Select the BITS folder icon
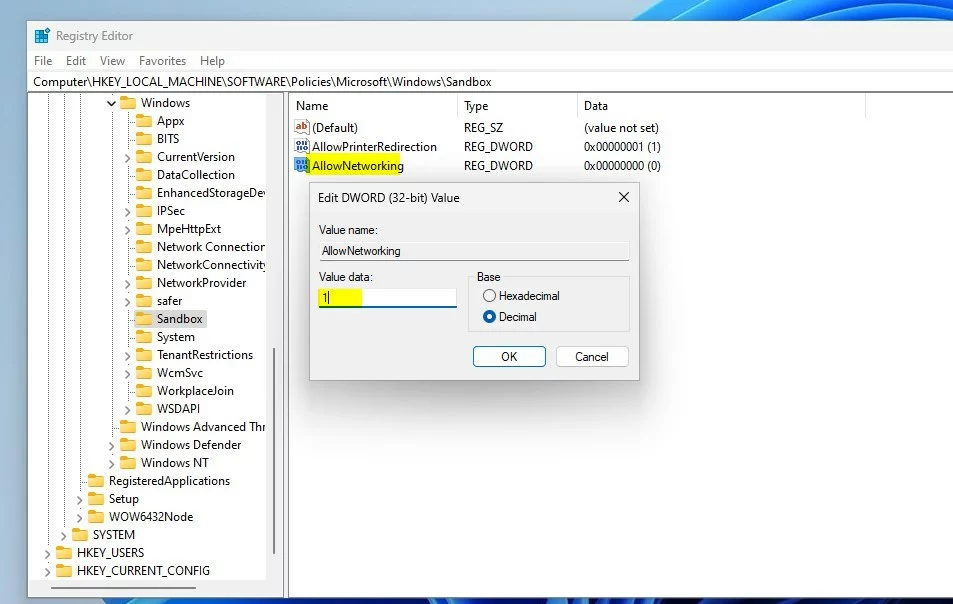This screenshot has height=604, width=953. coord(144,139)
